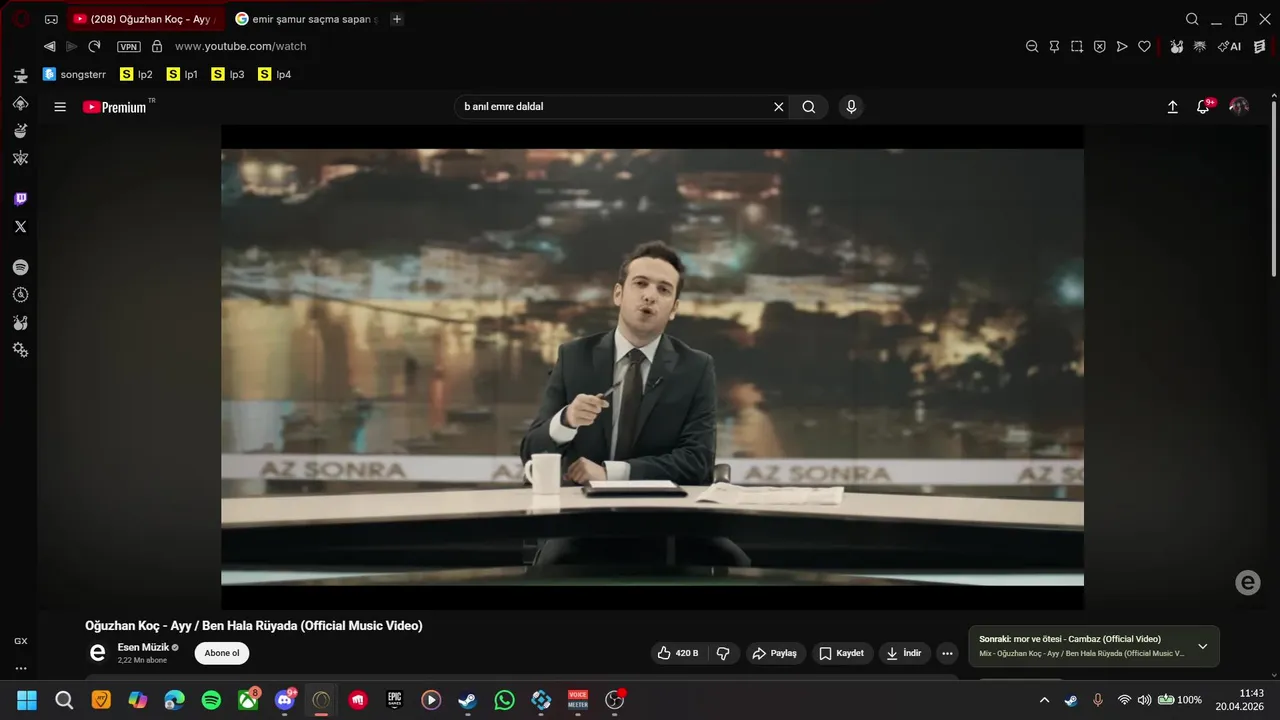Open Esen Müzik channel avatar
This screenshot has height=720, width=1280.
coord(97,653)
